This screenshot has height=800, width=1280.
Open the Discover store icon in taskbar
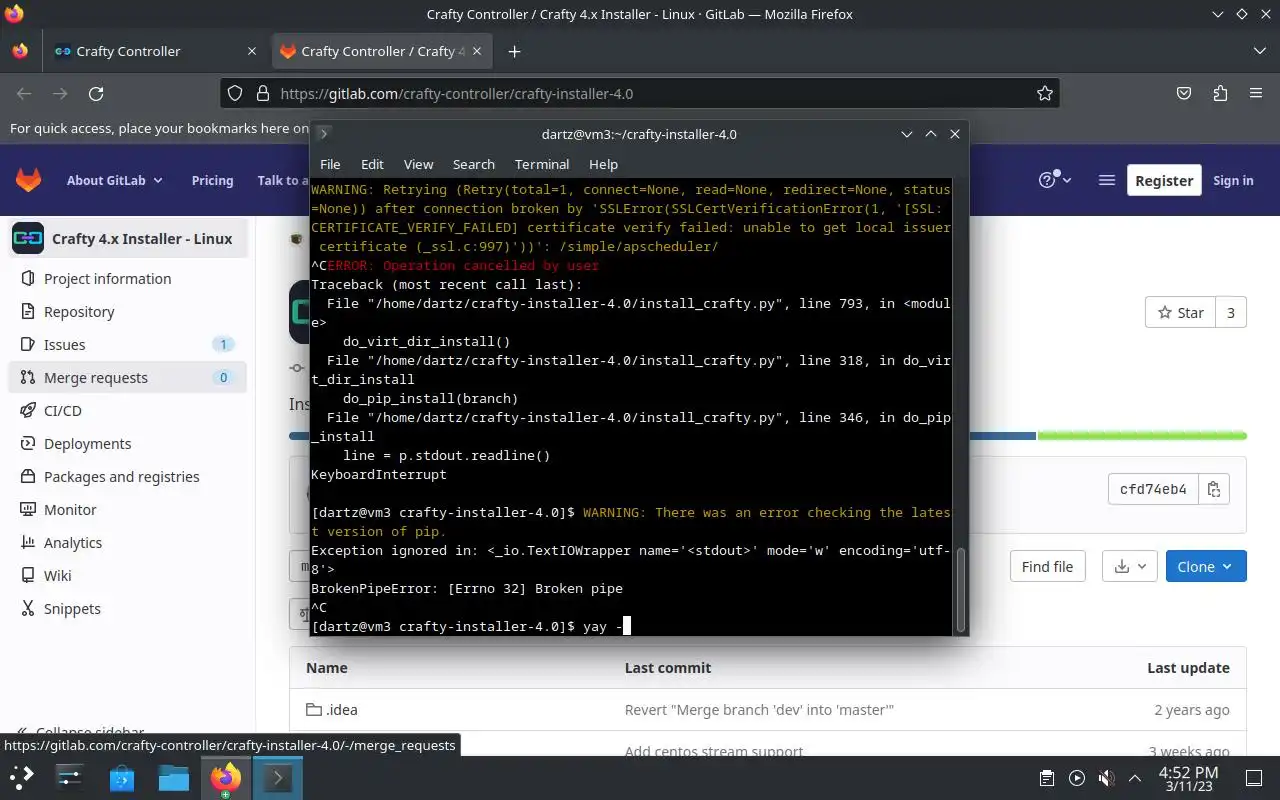[122, 777]
